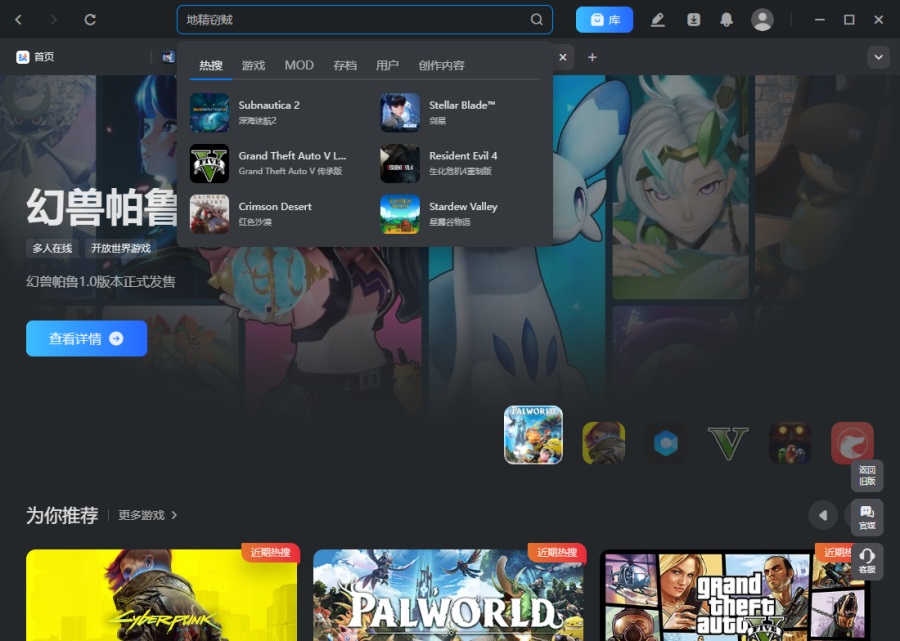
Task: Close the open tab with X
Action: pos(562,57)
